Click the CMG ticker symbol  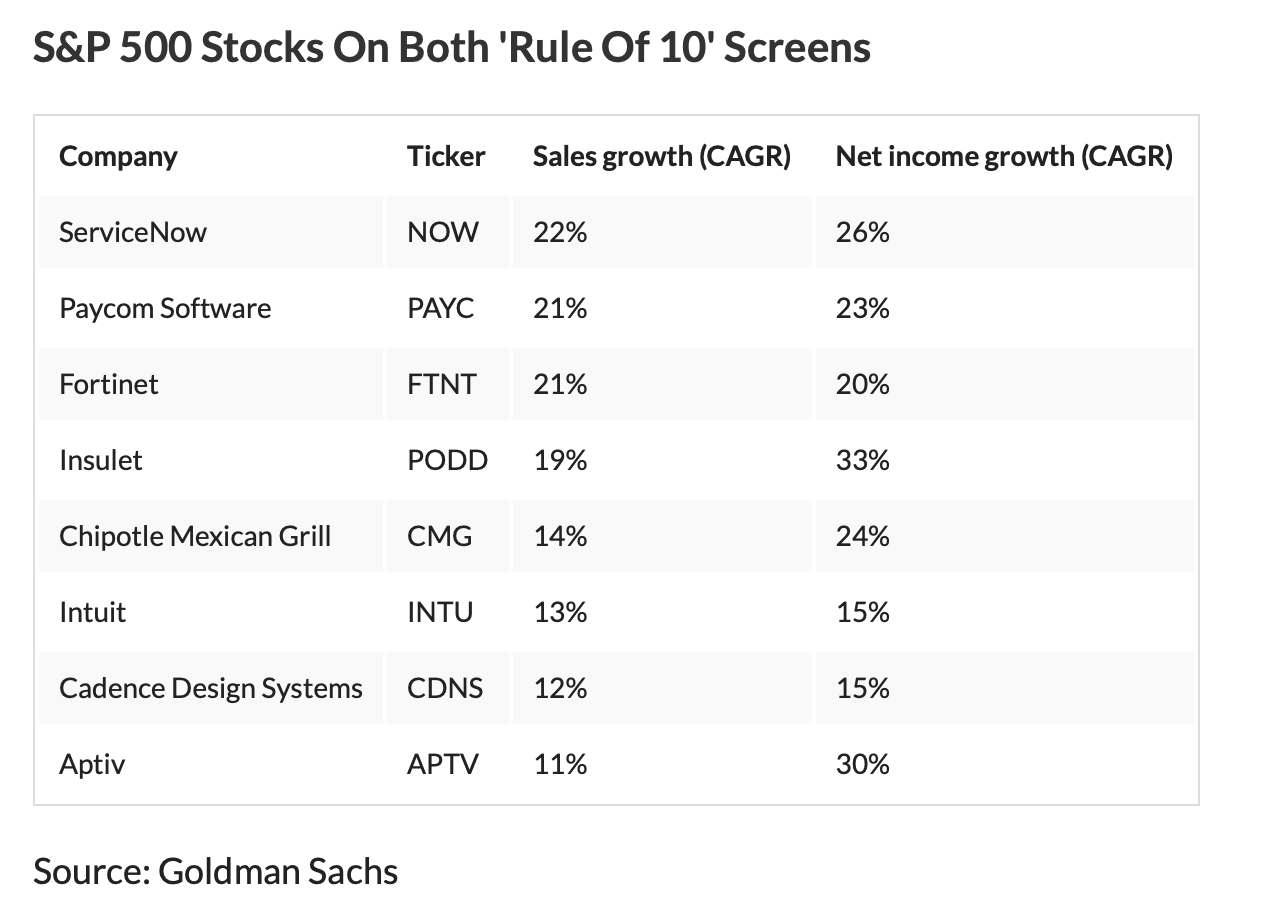(440, 537)
